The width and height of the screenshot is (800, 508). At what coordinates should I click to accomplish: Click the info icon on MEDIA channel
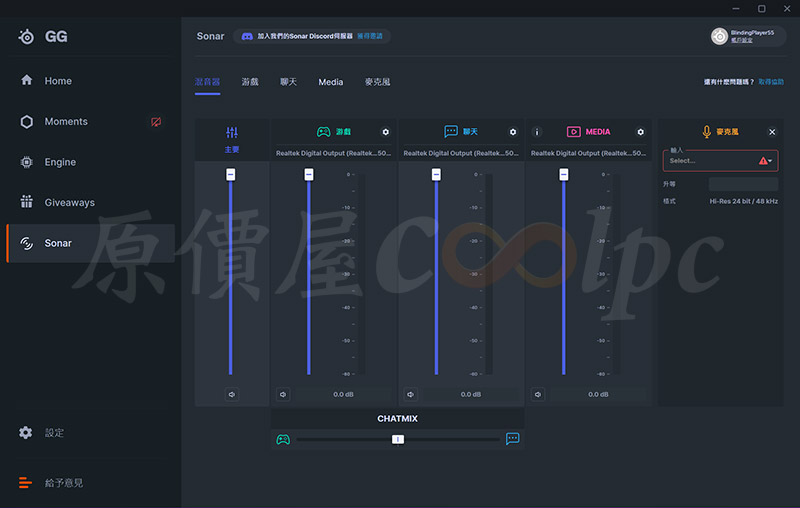point(537,132)
